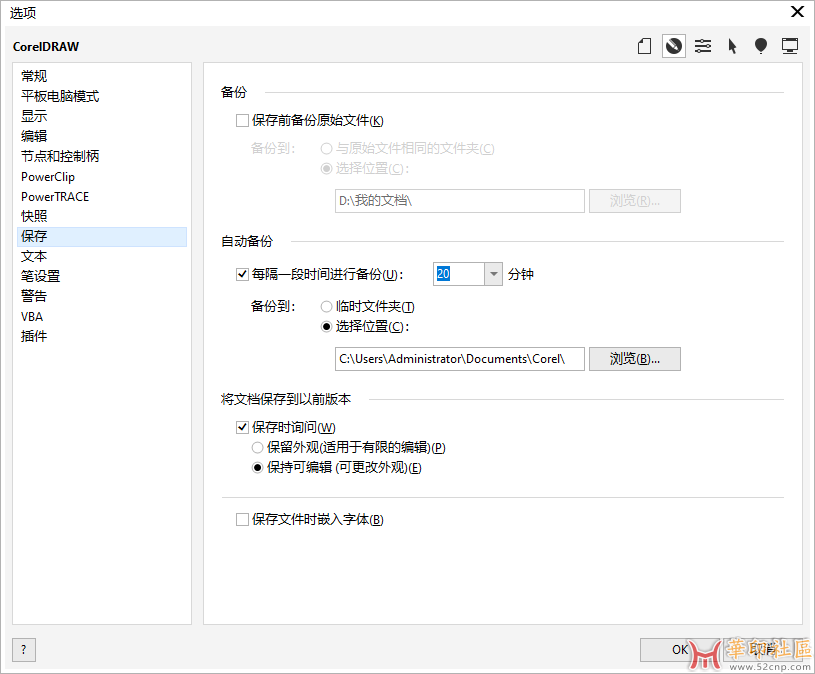
Task: Open the 显示 category
Action: click(102, 116)
